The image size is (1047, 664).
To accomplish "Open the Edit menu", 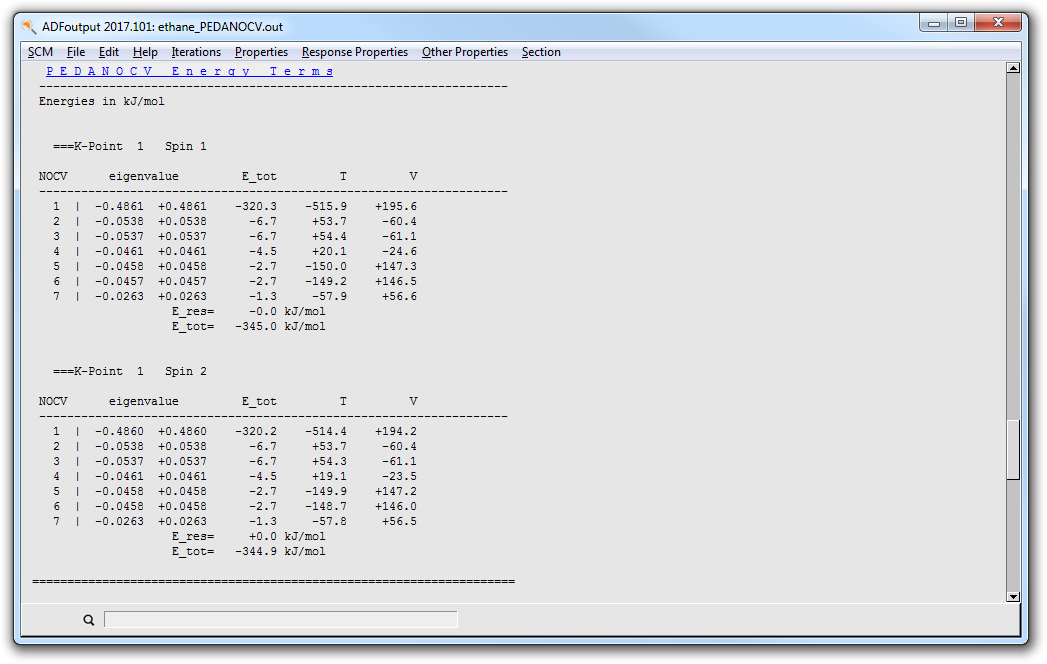I will (x=108, y=52).
